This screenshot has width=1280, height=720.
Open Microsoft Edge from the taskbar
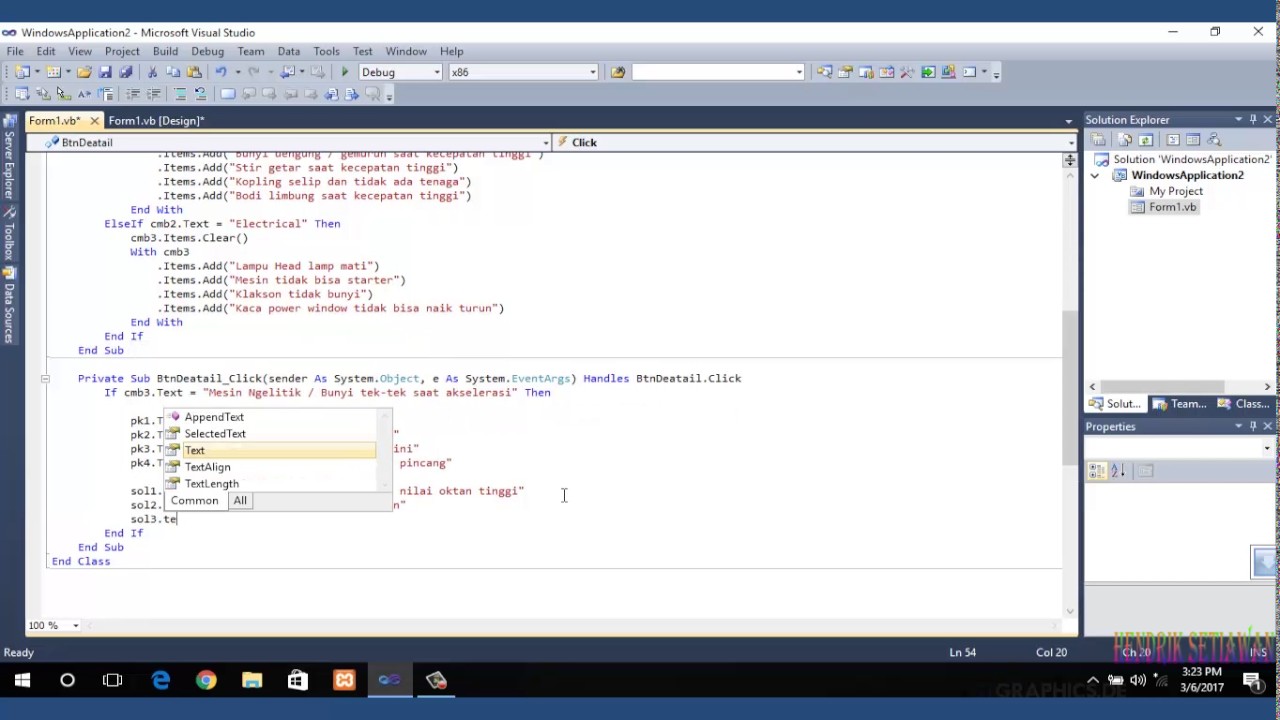pos(161,681)
